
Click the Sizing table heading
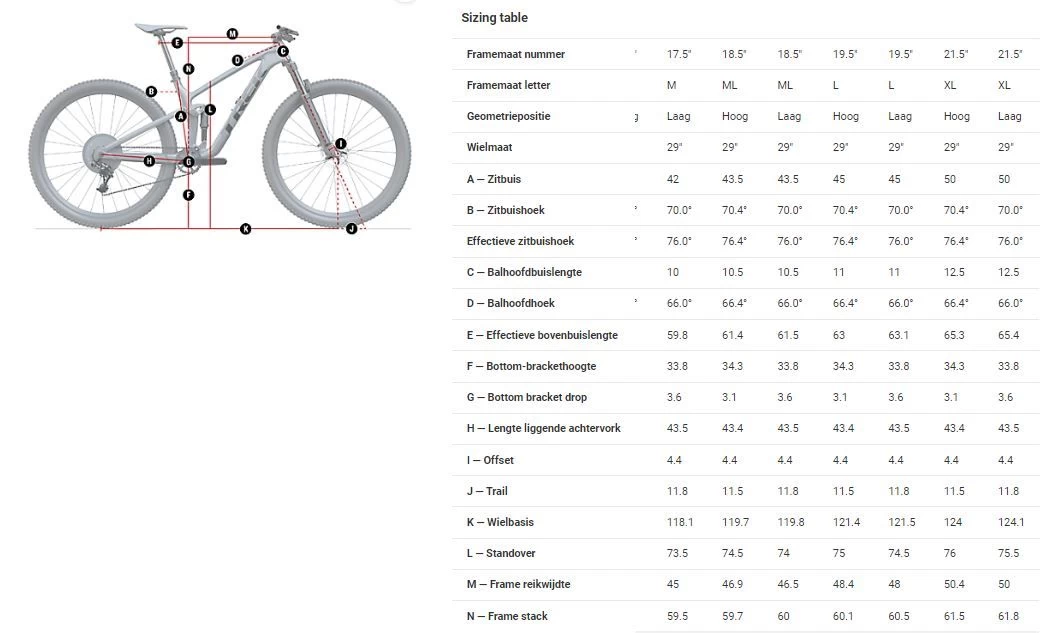pyautogui.click(x=494, y=18)
